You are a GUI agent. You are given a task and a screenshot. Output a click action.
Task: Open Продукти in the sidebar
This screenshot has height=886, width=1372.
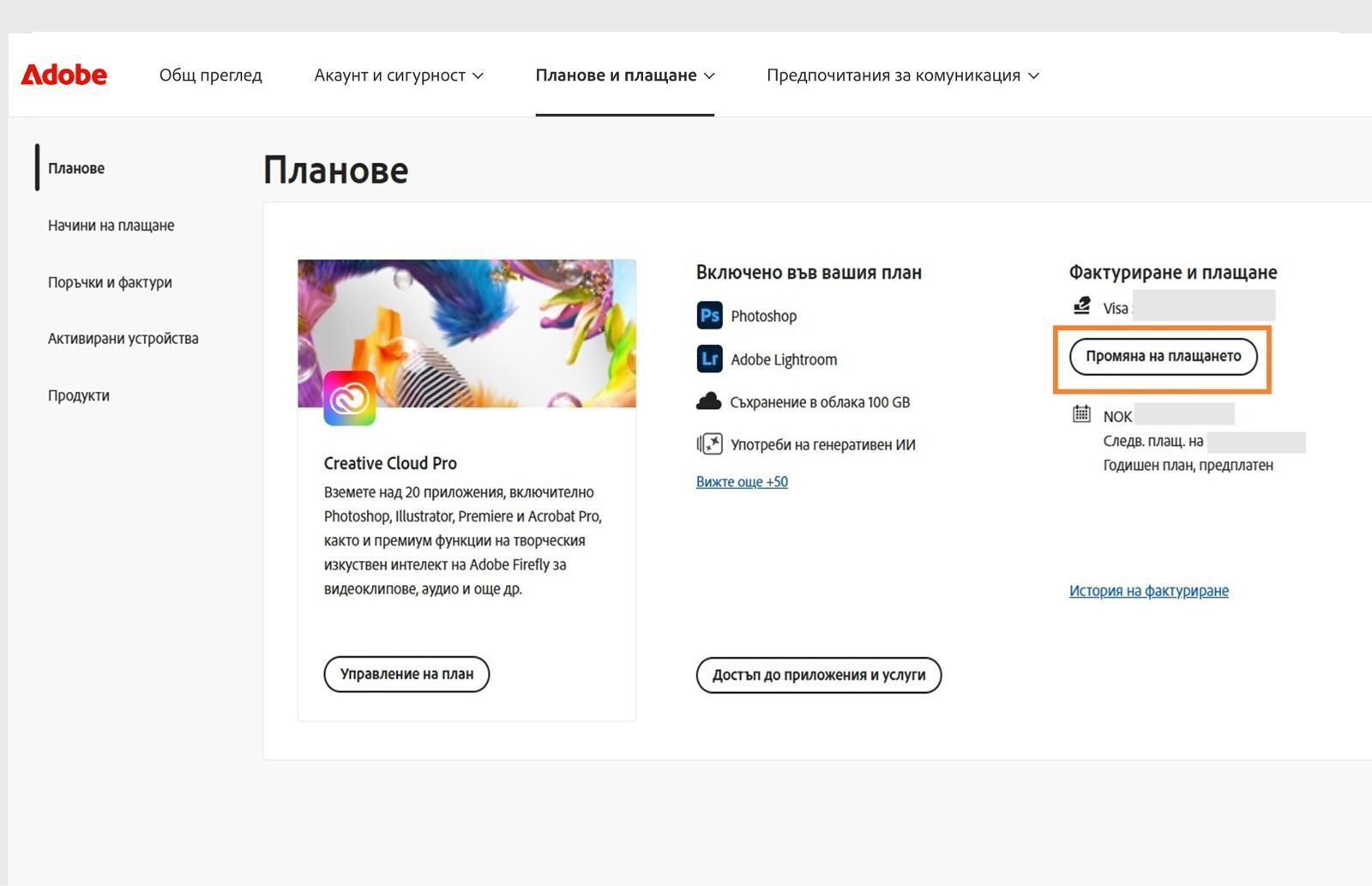79,395
